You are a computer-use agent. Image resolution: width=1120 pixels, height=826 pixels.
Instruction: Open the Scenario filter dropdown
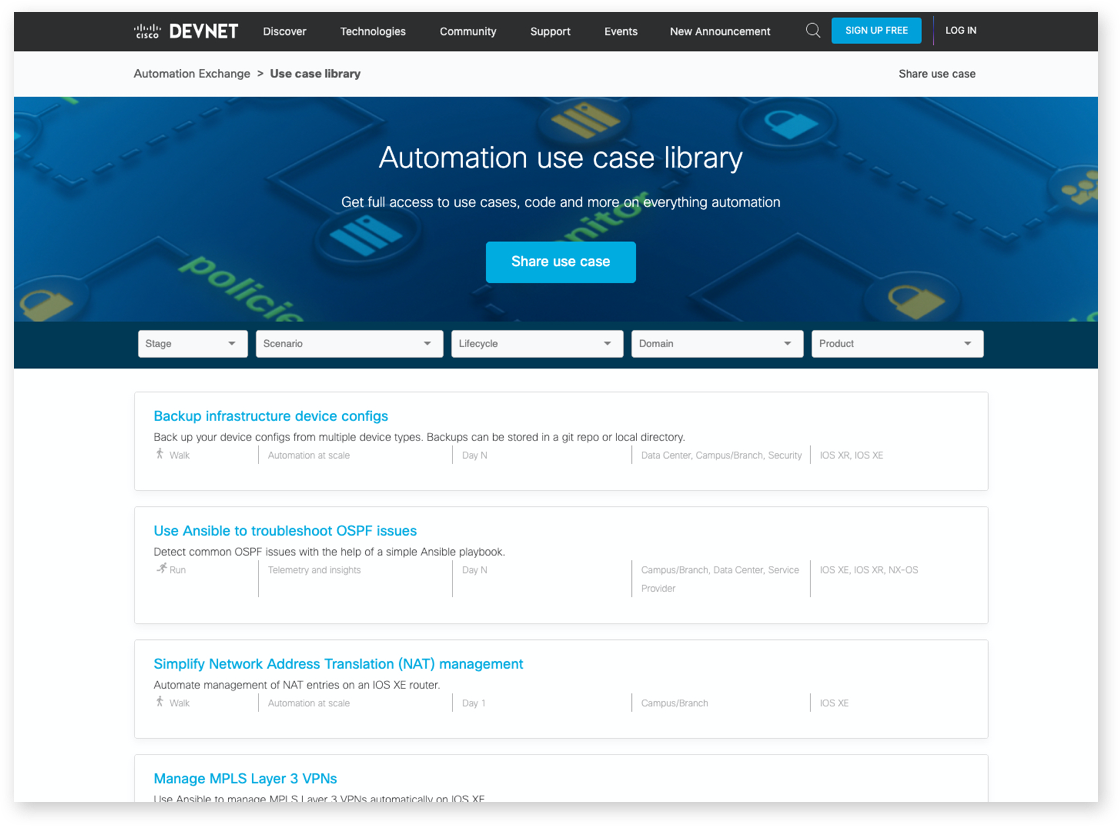[349, 343]
